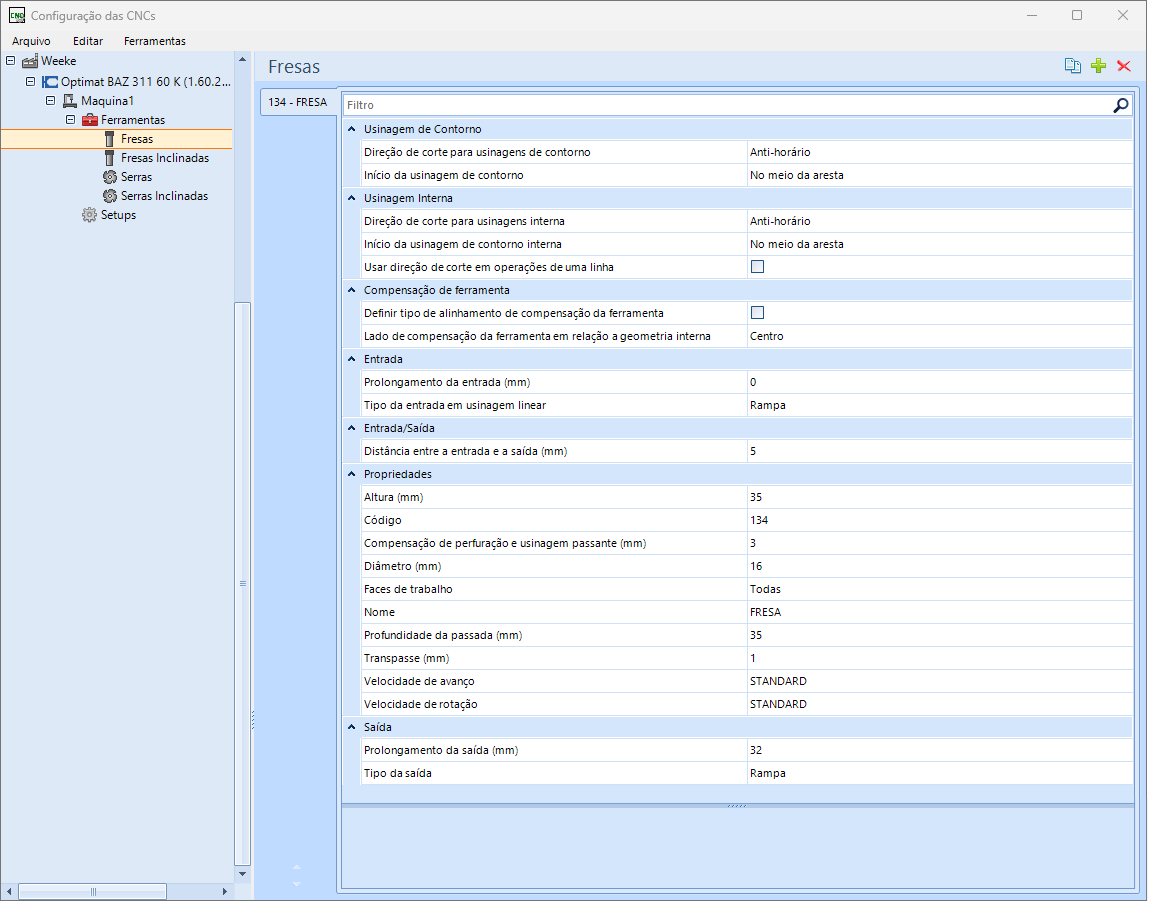
Task: Click the Fresas milling tool icon
Action: click(109, 139)
